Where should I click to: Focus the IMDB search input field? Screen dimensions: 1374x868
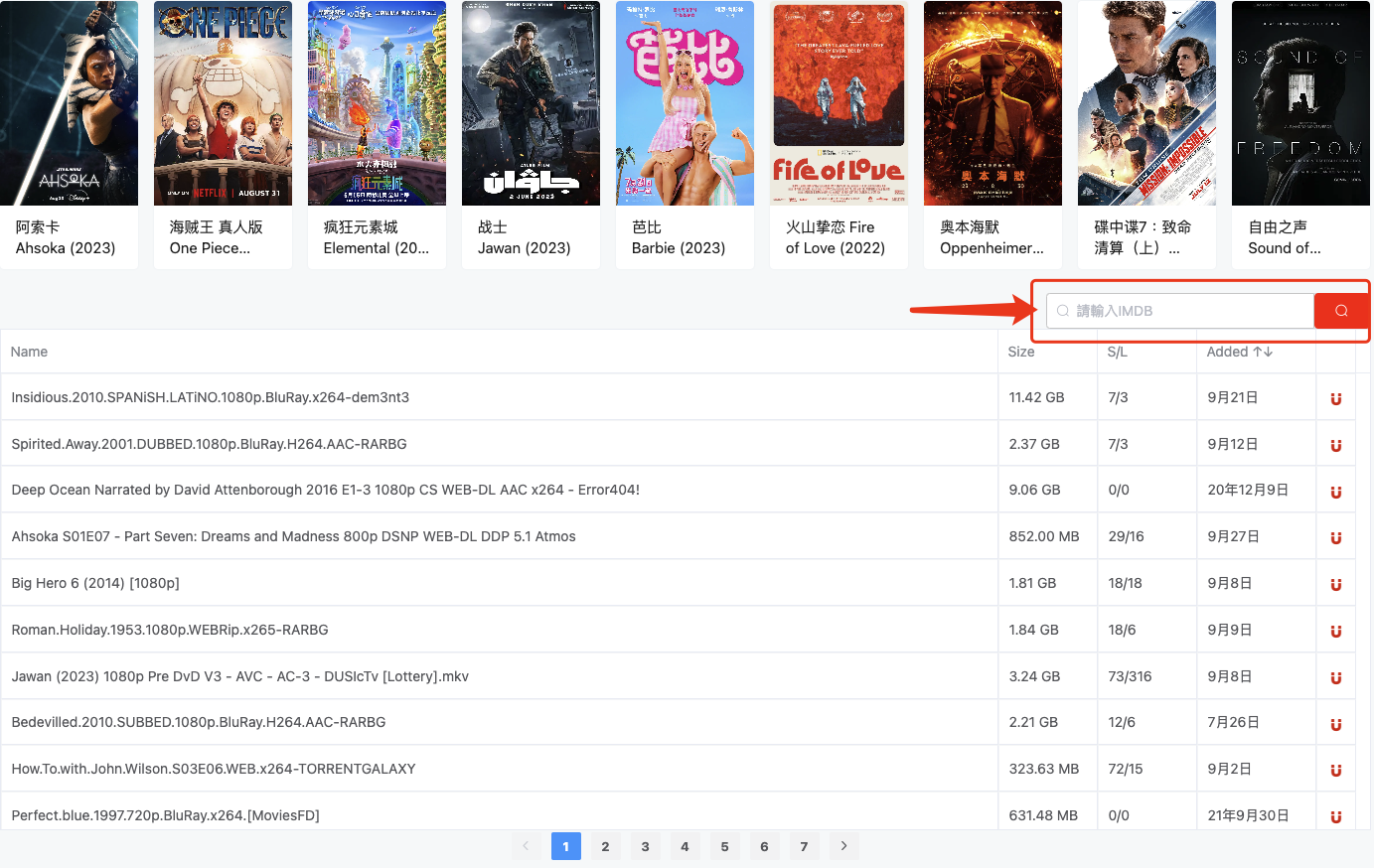[x=1180, y=311]
